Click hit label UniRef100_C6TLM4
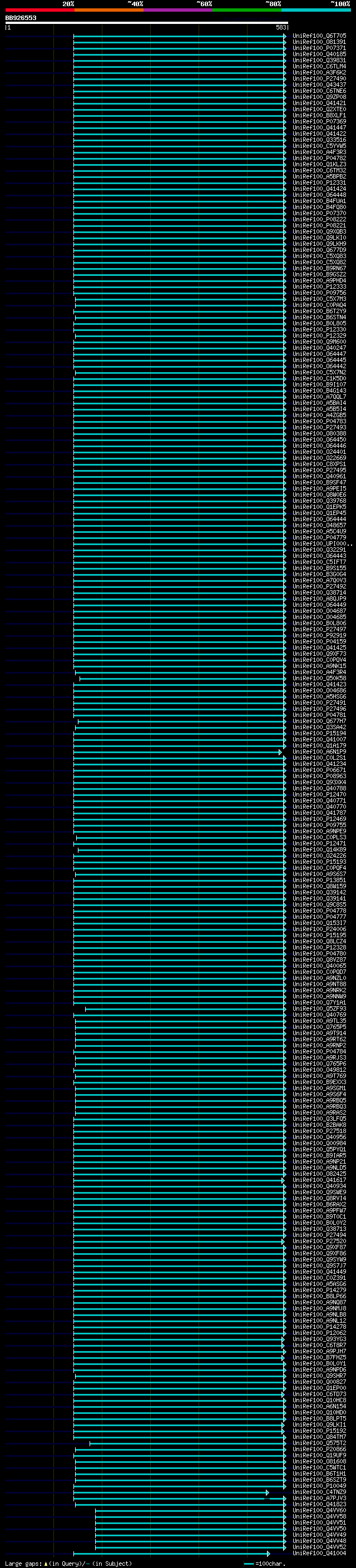The image size is (356, 1568). coord(319,66)
